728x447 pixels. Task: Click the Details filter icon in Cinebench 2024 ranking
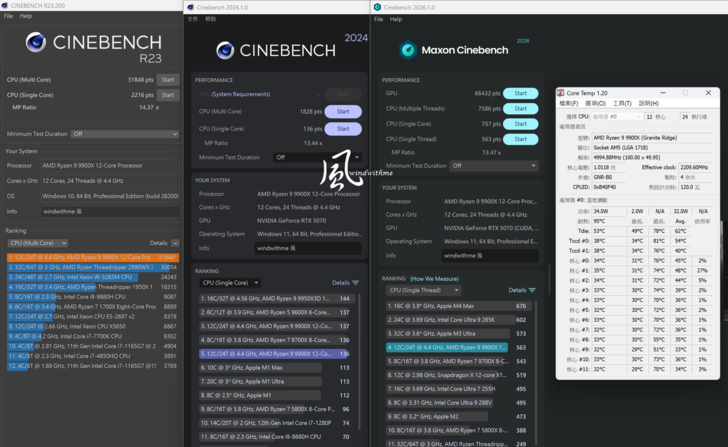355,283
